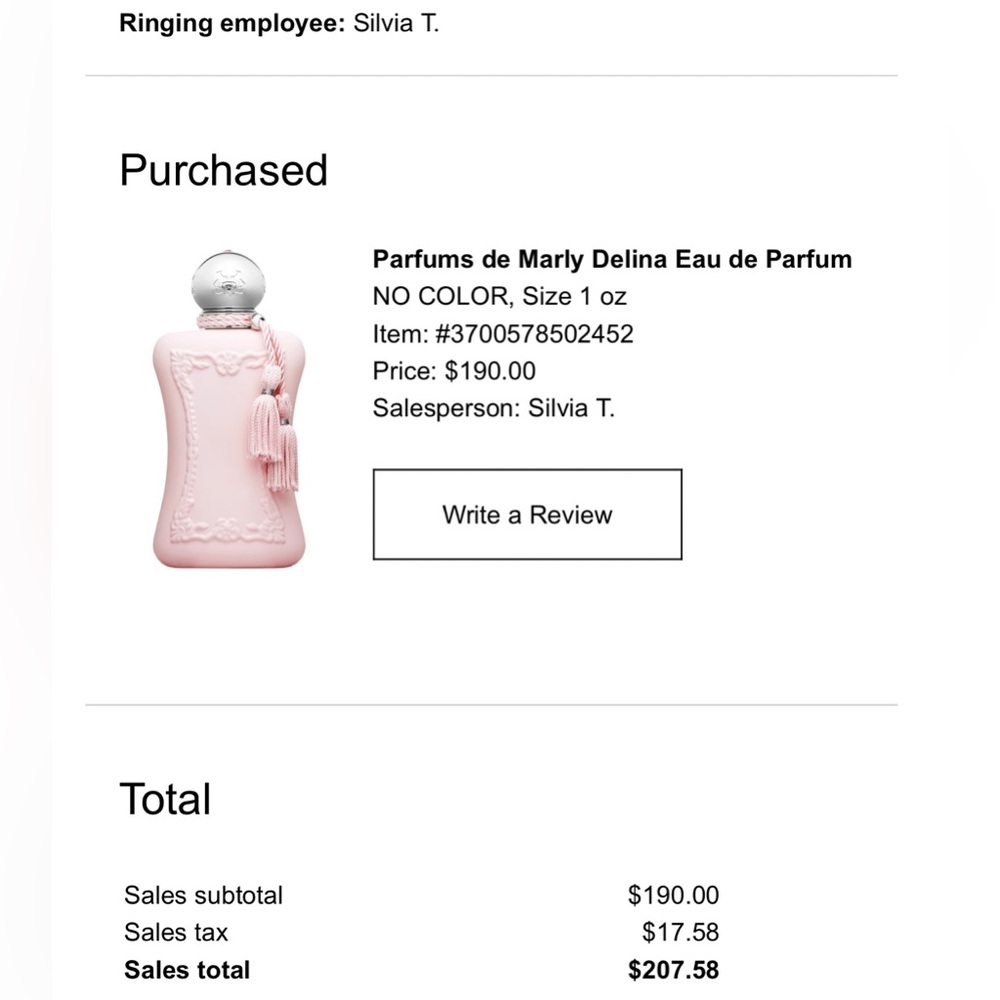Click the Total section heading

(x=165, y=800)
